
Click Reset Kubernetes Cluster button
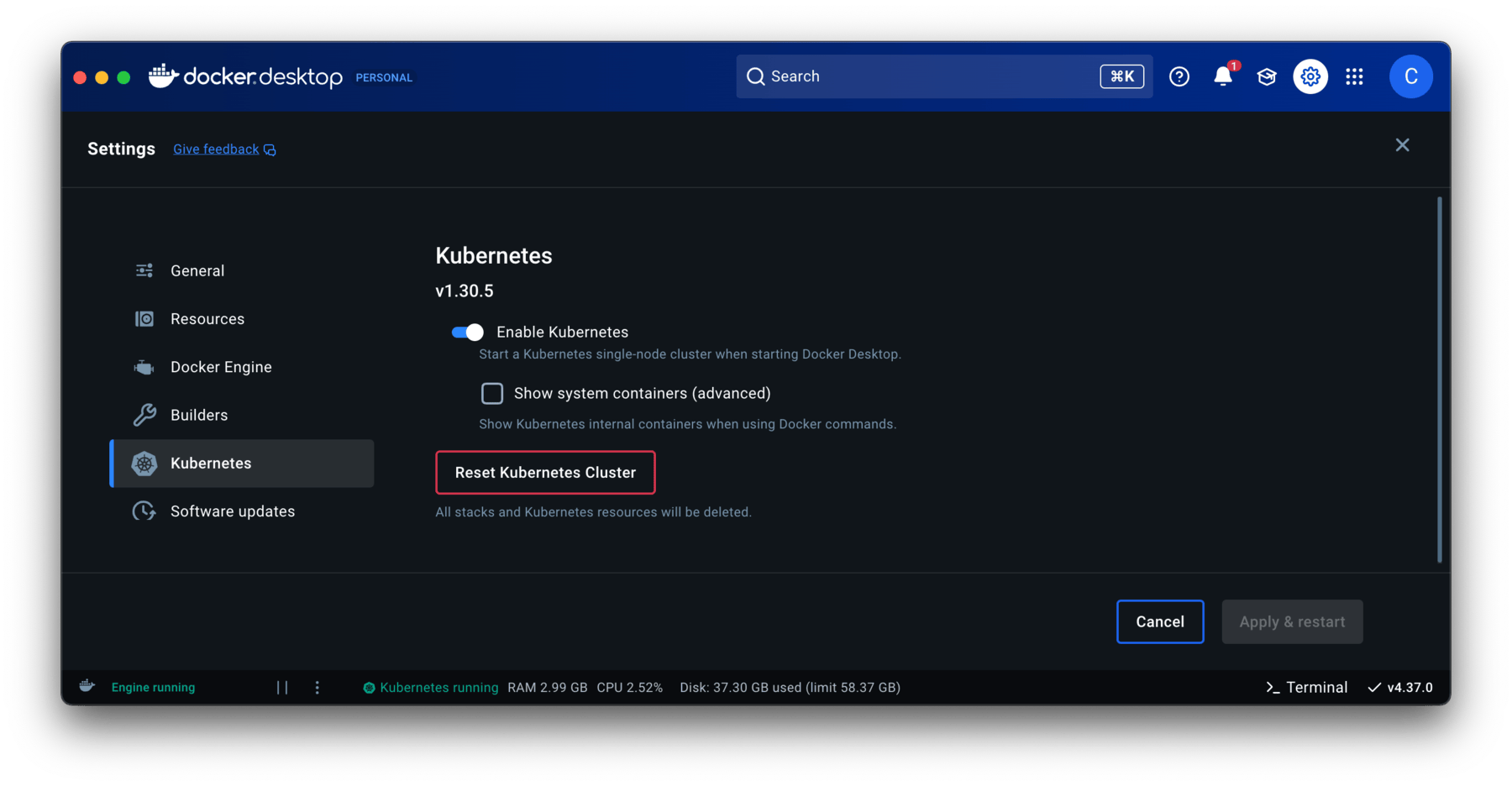(x=545, y=472)
